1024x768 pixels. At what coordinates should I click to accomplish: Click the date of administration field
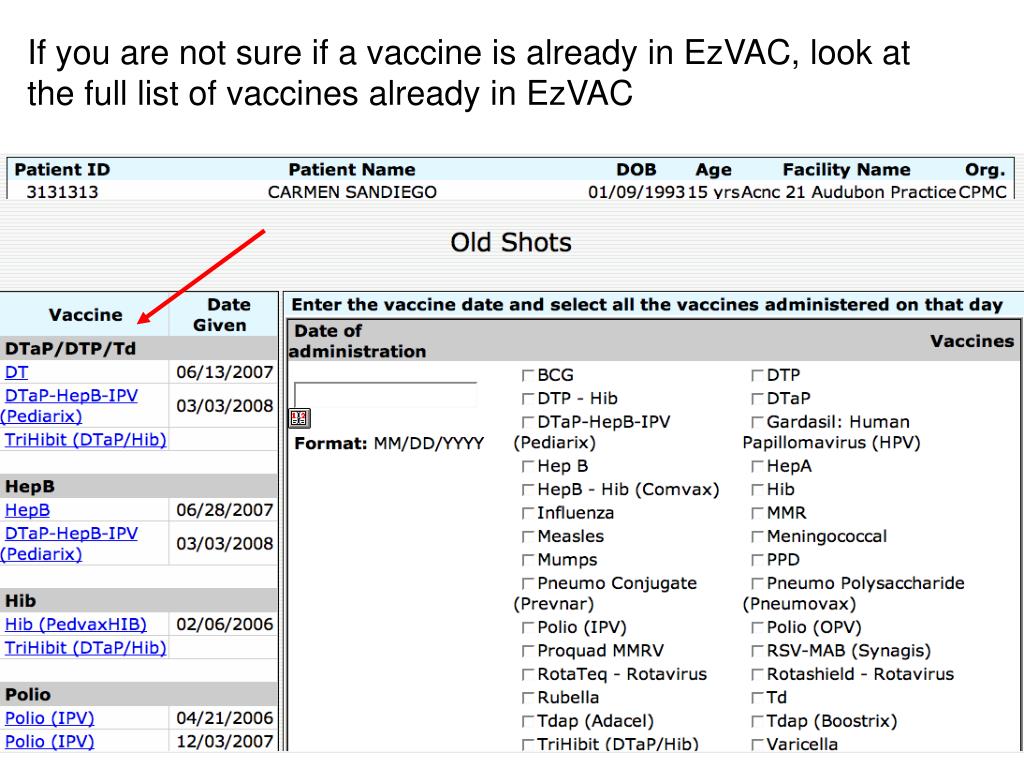click(x=386, y=394)
